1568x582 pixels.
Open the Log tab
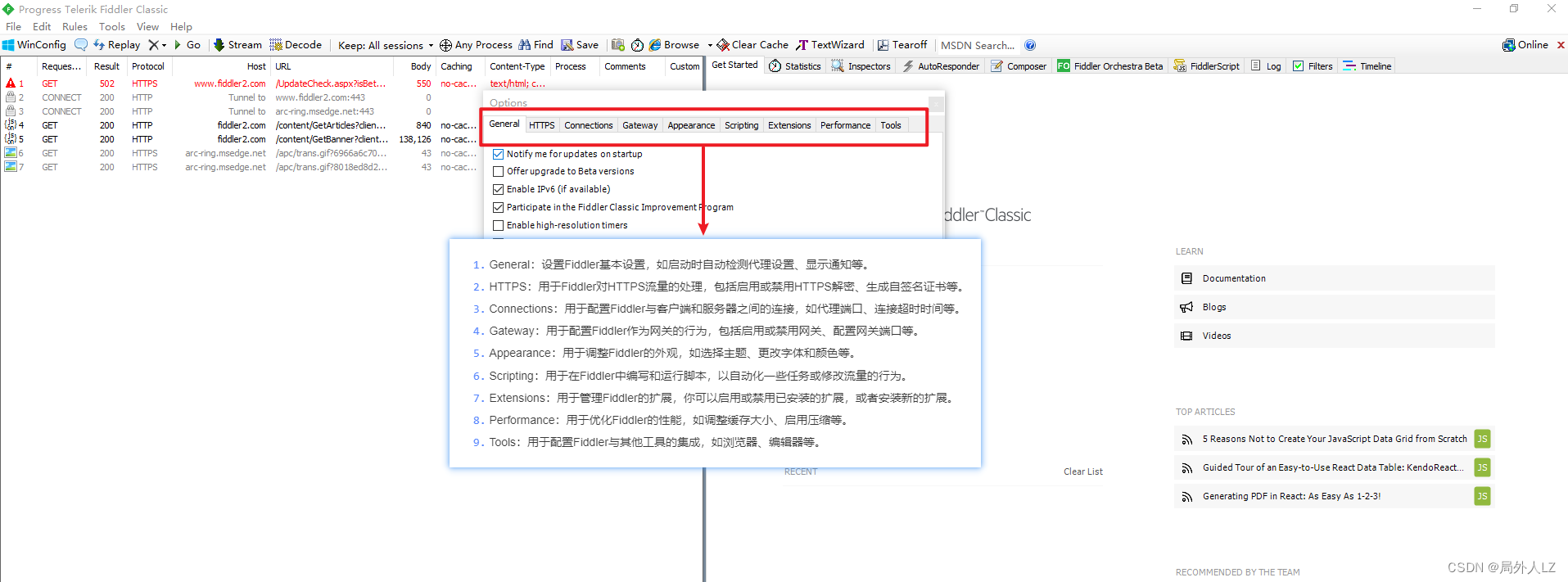(1266, 66)
